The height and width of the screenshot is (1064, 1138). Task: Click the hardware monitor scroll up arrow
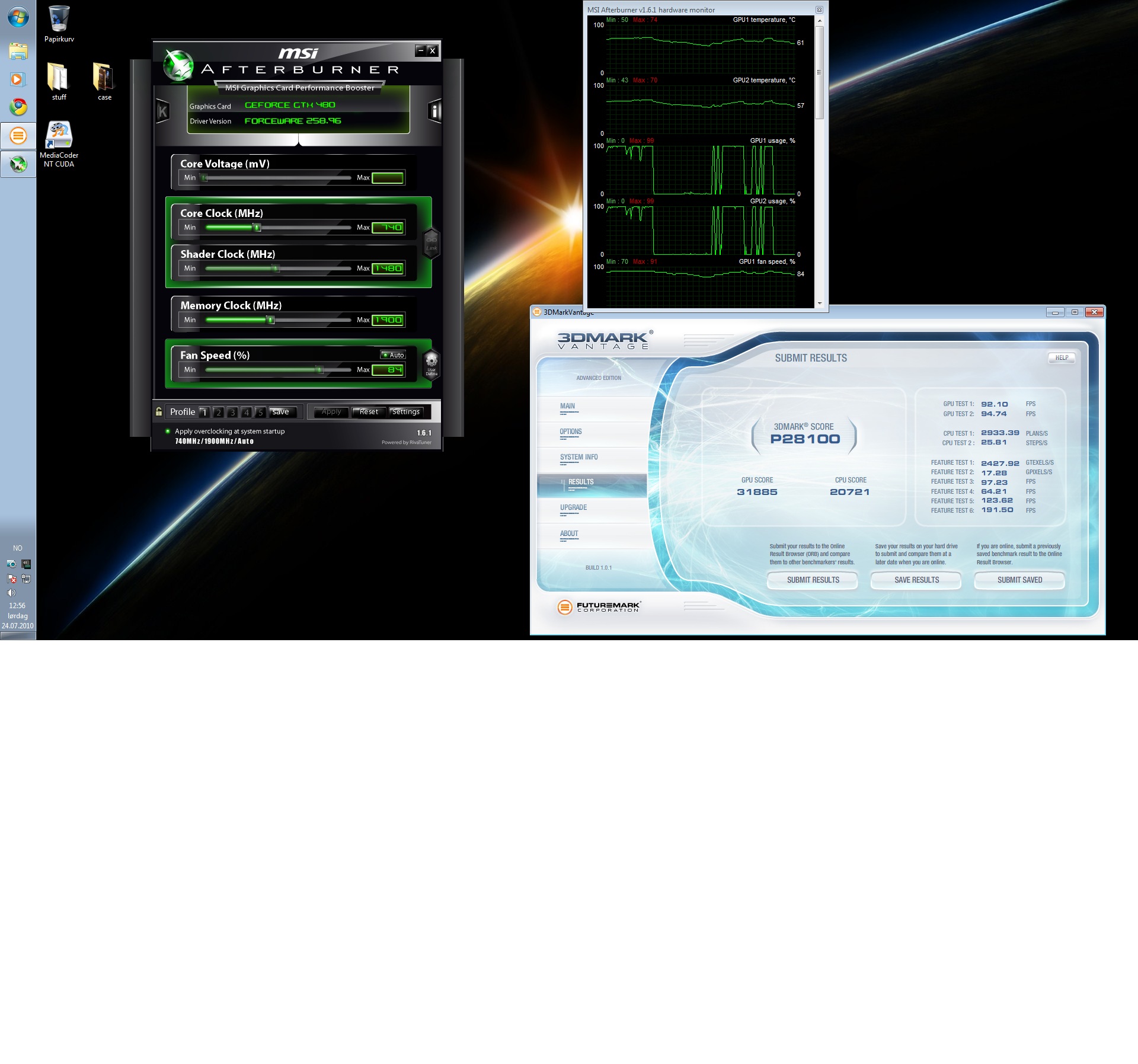(x=820, y=21)
